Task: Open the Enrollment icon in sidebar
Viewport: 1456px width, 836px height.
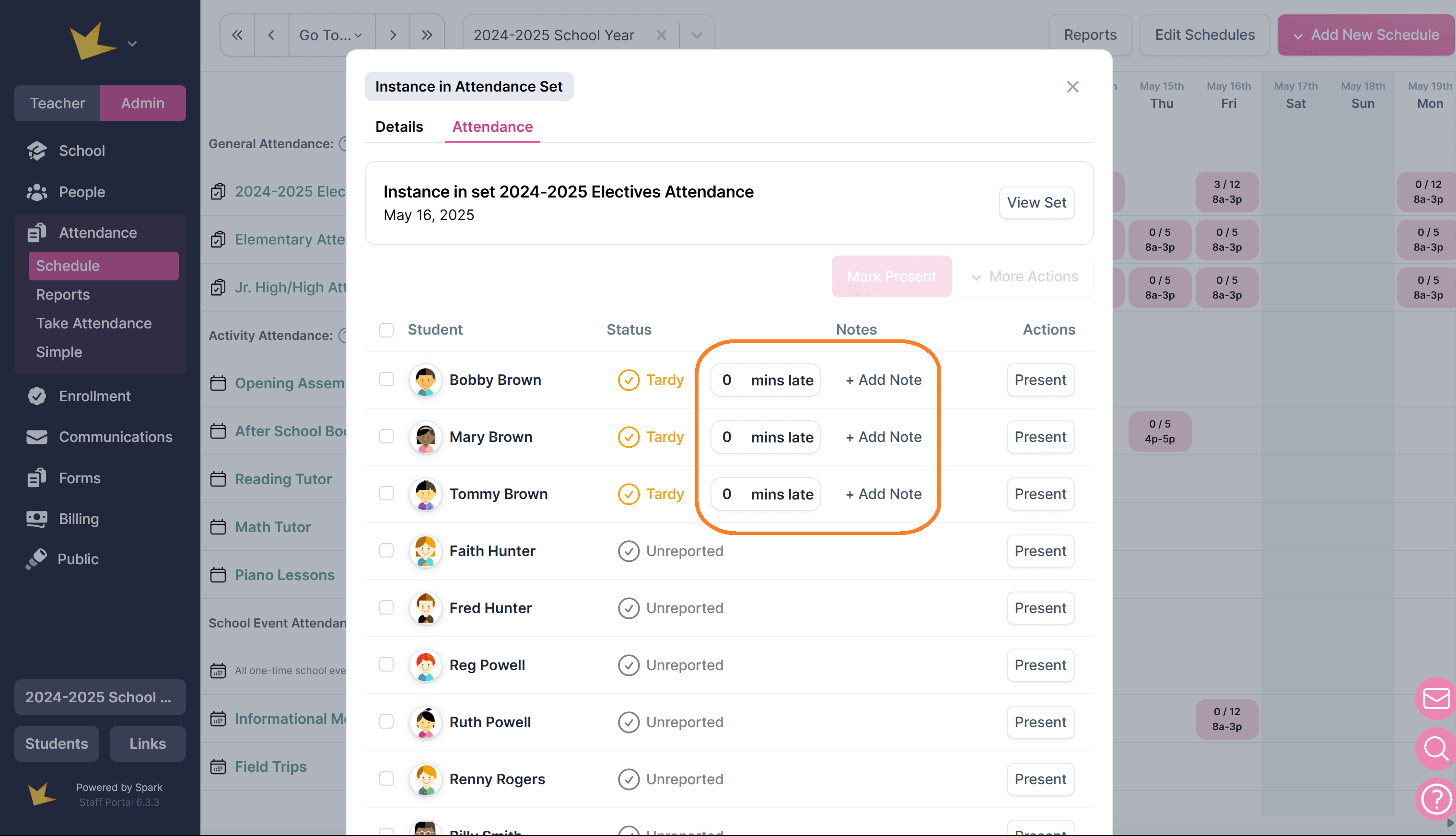Action: click(x=37, y=395)
